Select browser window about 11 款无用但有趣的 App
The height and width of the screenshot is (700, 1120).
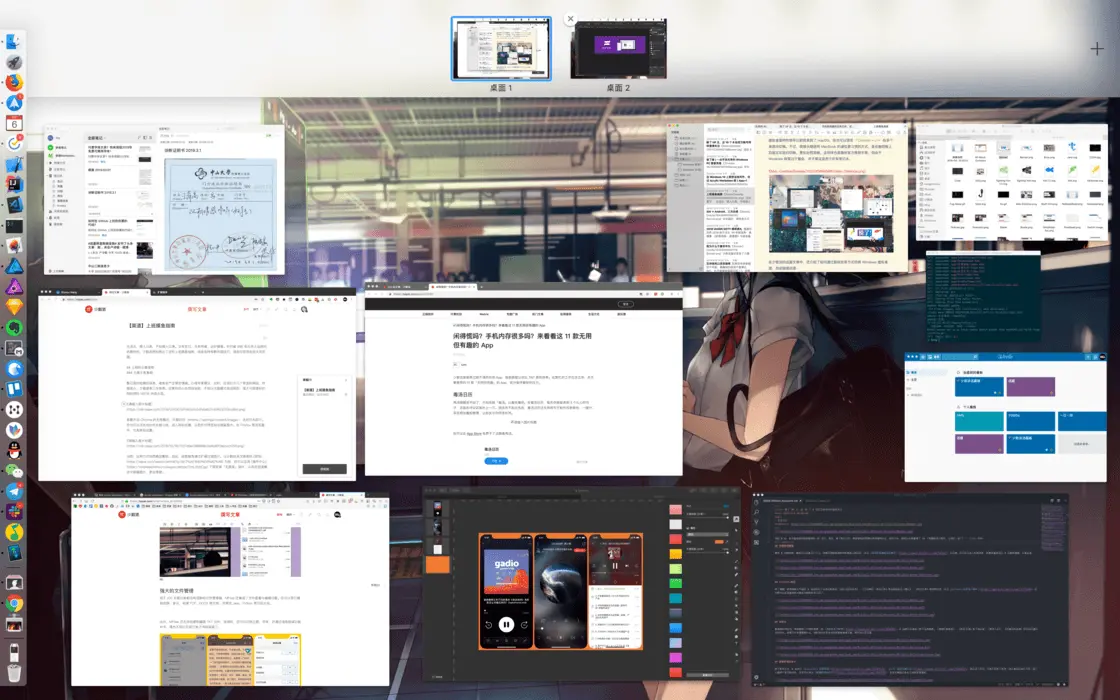[524, 379]
